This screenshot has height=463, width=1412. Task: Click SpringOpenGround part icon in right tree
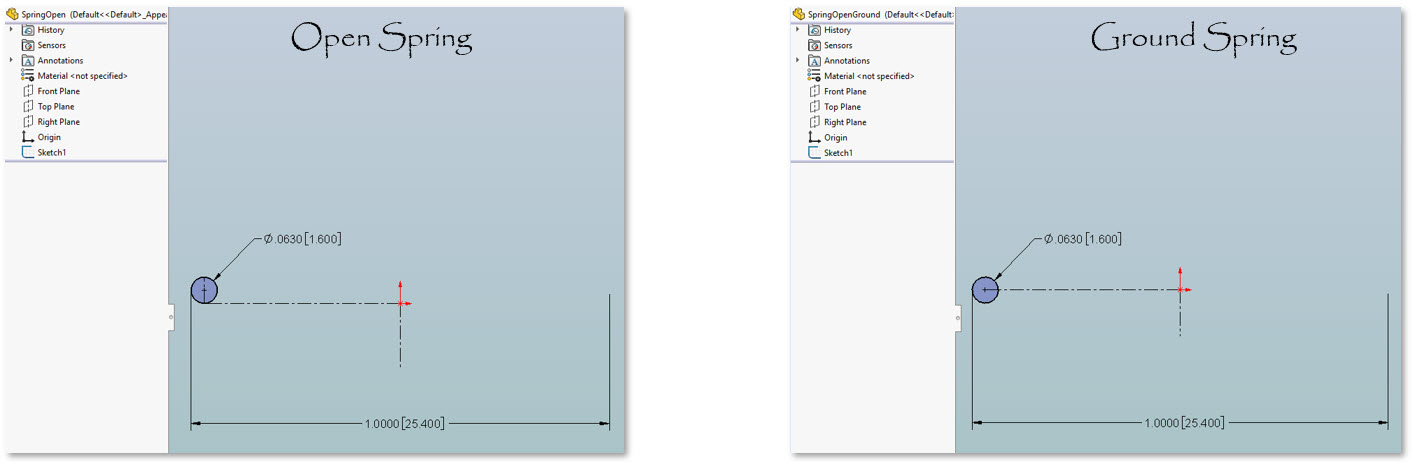799,15
